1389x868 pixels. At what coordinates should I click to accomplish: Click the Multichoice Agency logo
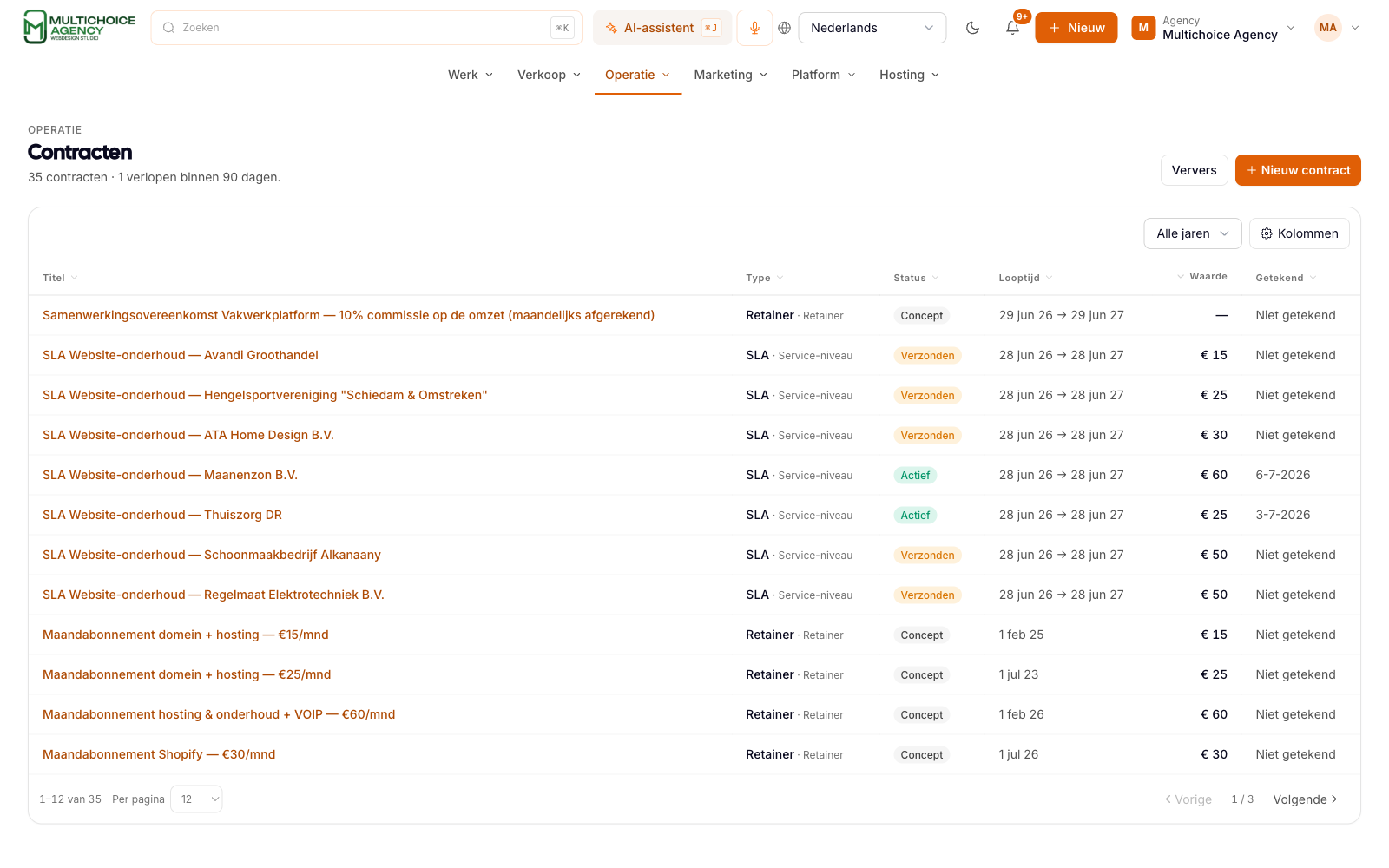(x=79, y=28)
